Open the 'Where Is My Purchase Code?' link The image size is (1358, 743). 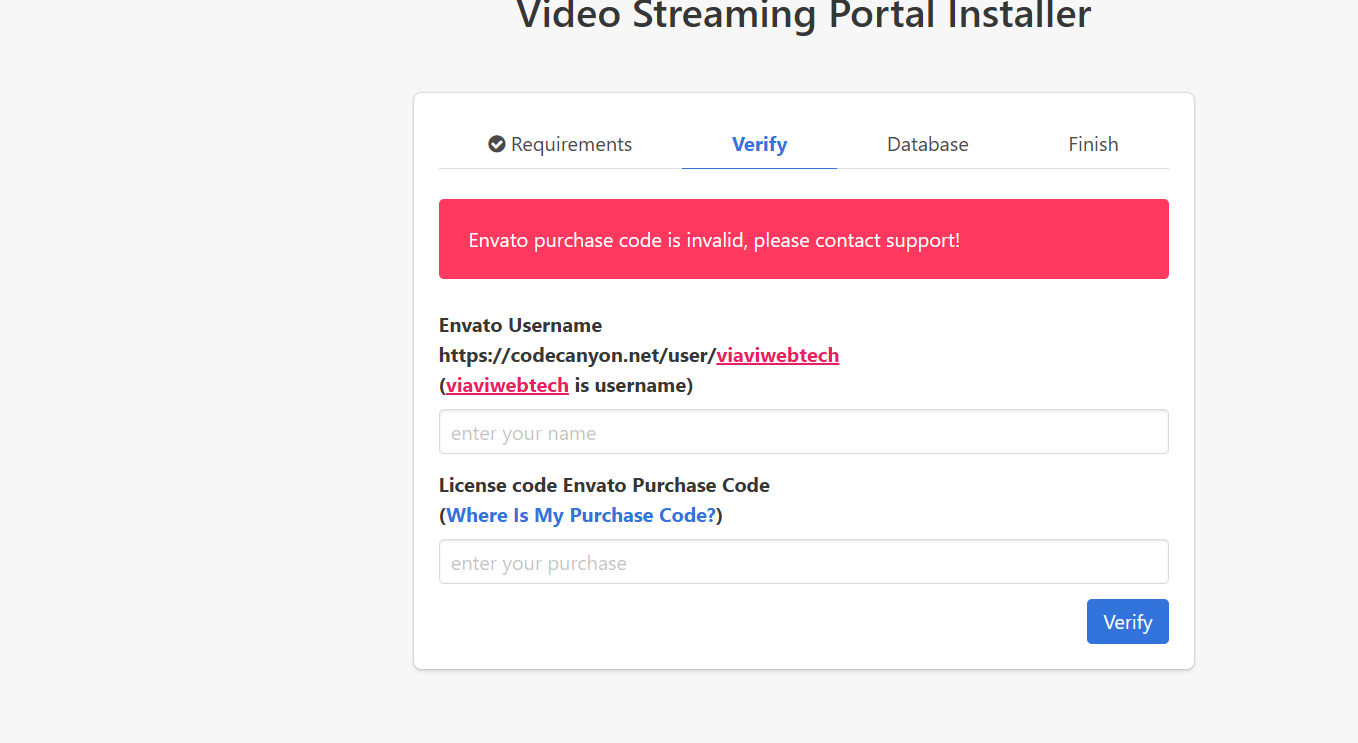pyautogui.click(x=581, y=515)
